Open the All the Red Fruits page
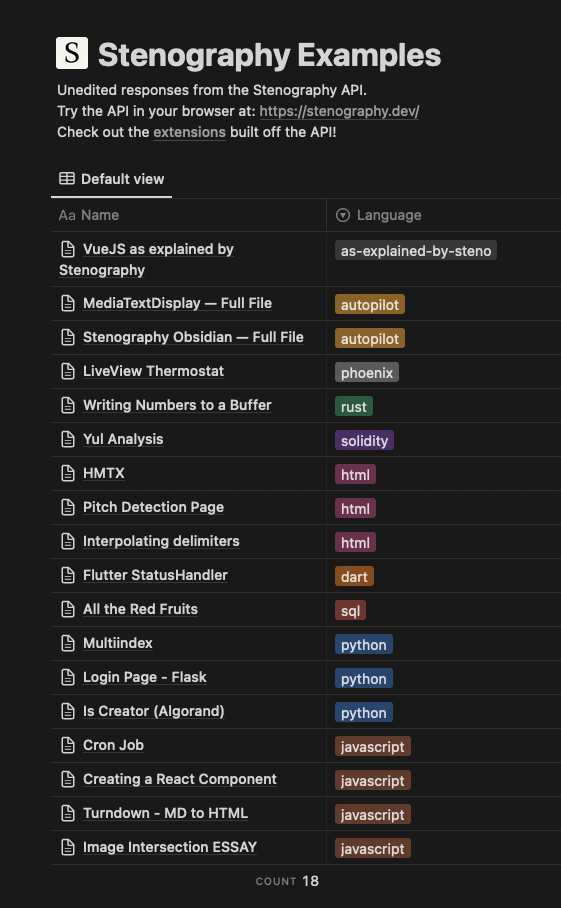561x908 pixels. click(140, 609)
